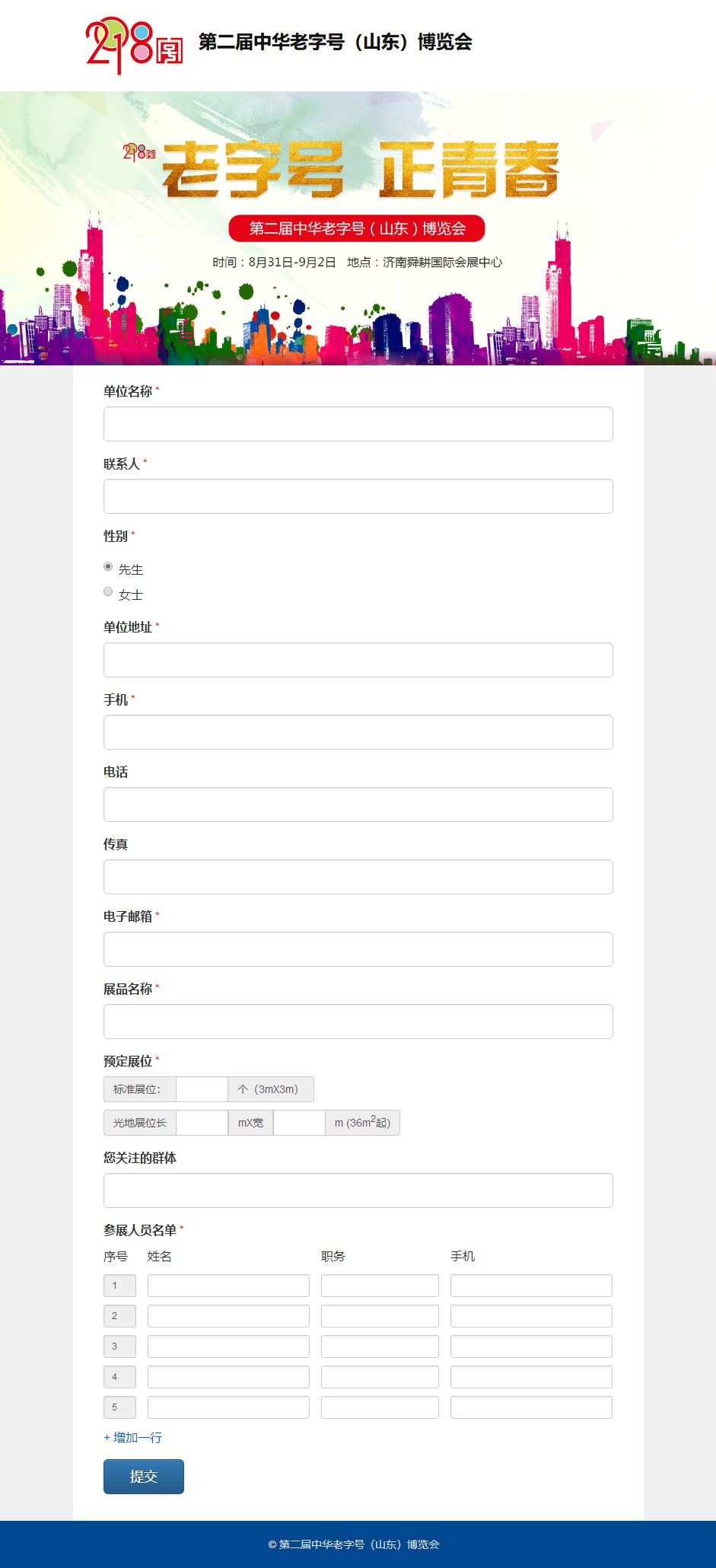
Task: Click the 个 (3mX3m) unit label
Action: [x=271, y=1089]
